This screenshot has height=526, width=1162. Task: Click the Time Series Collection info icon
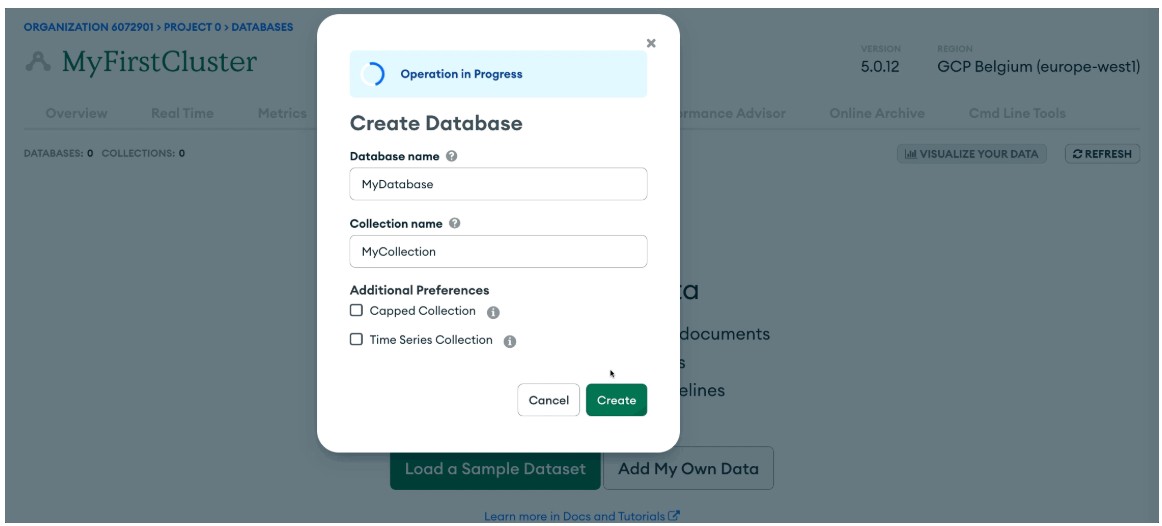[509, 341]
